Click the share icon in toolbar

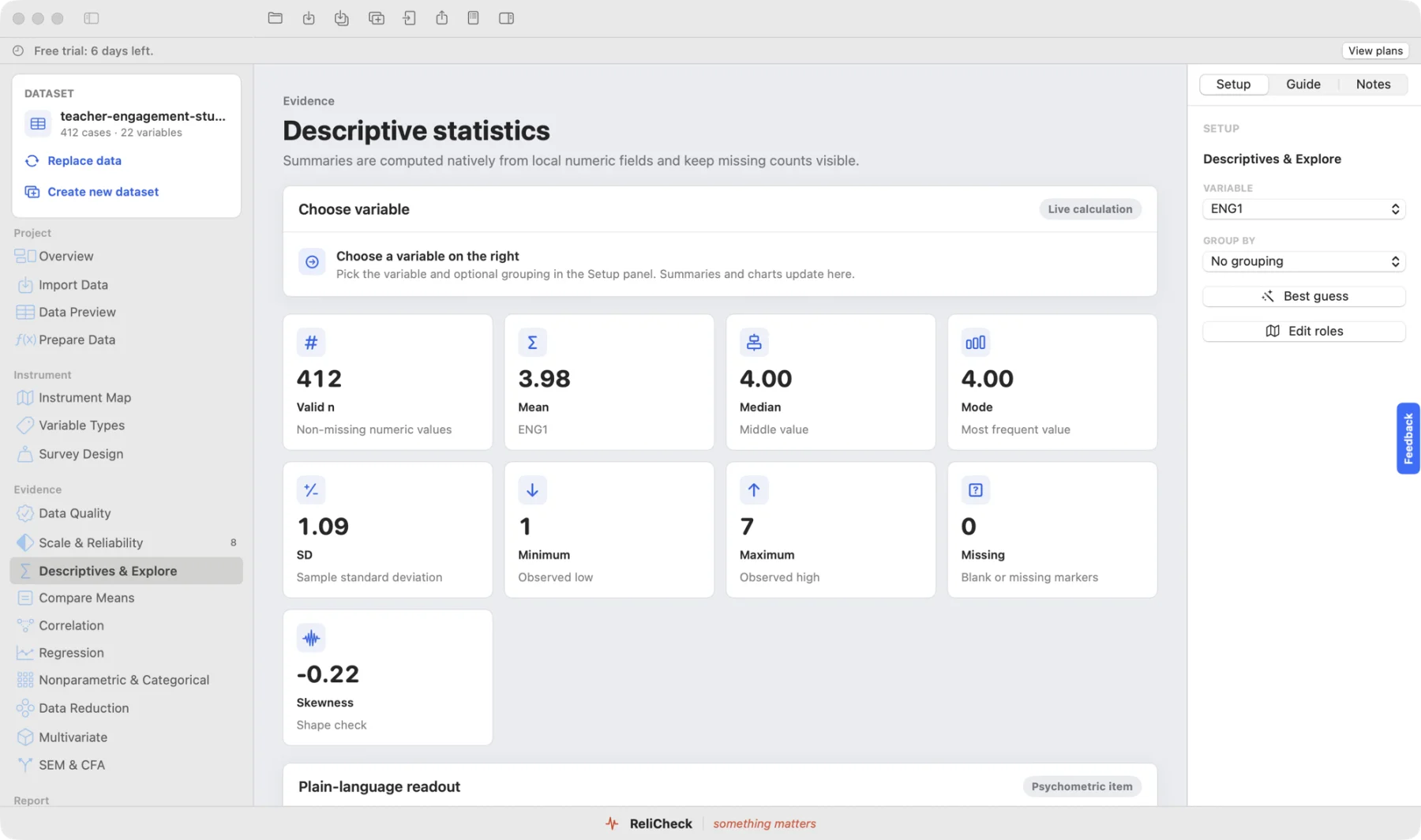441,18
